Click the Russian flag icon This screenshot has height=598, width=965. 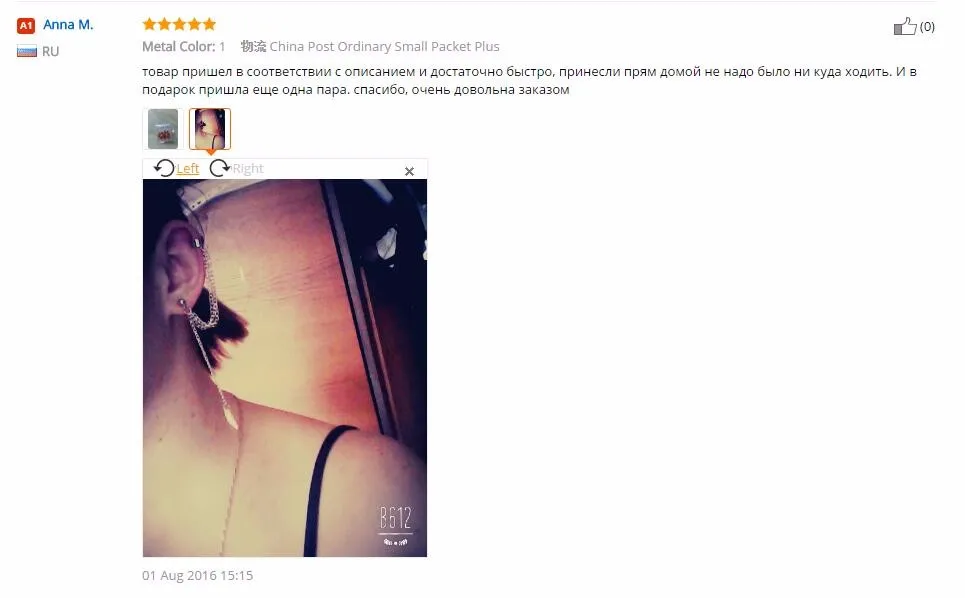(x=26, y=51)
